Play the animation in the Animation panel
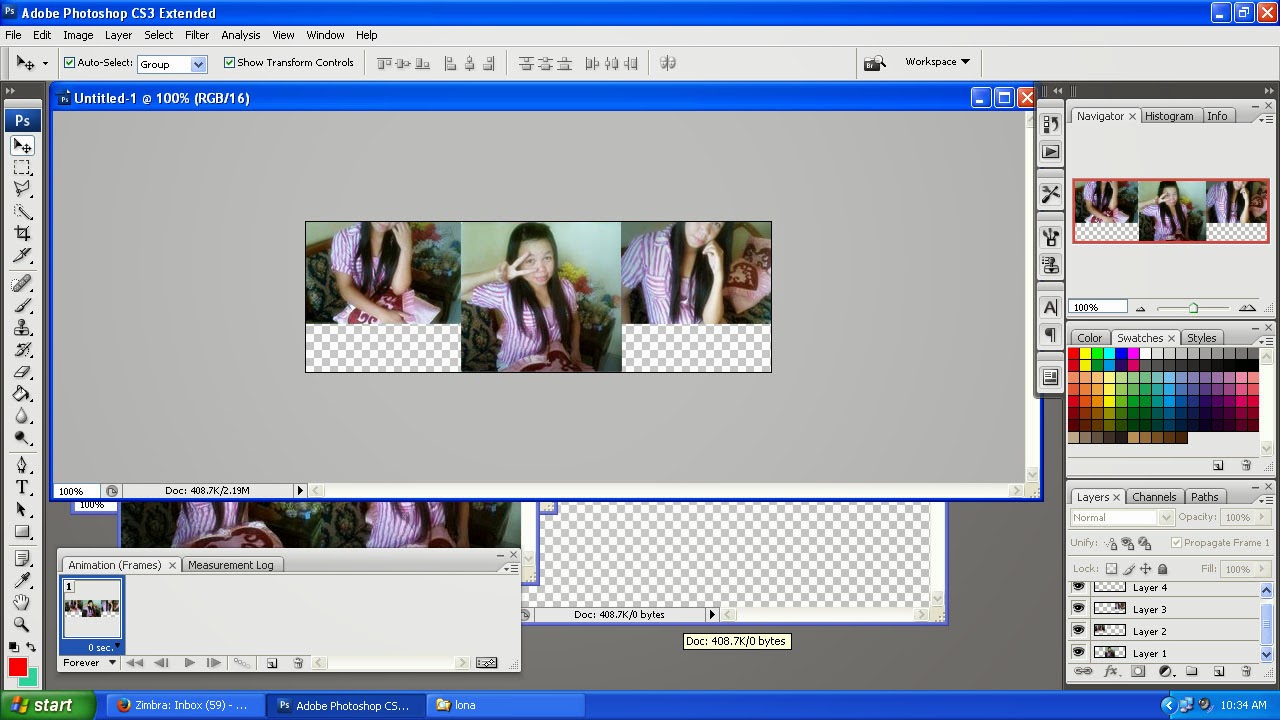This screenshot has height=720, width=1280. (x=190, y=661)
